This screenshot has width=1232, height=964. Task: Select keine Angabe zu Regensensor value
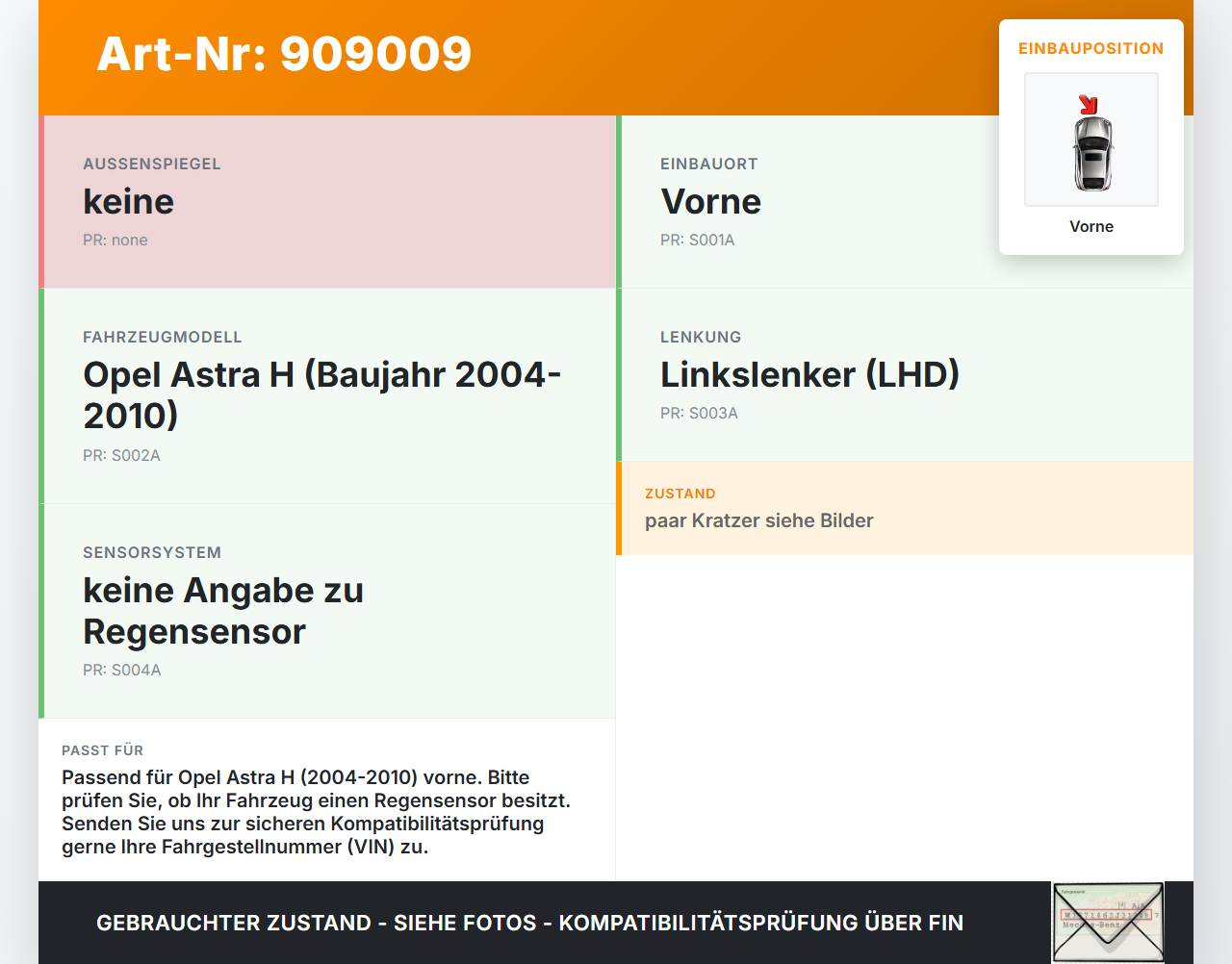[x=223, y=610]
